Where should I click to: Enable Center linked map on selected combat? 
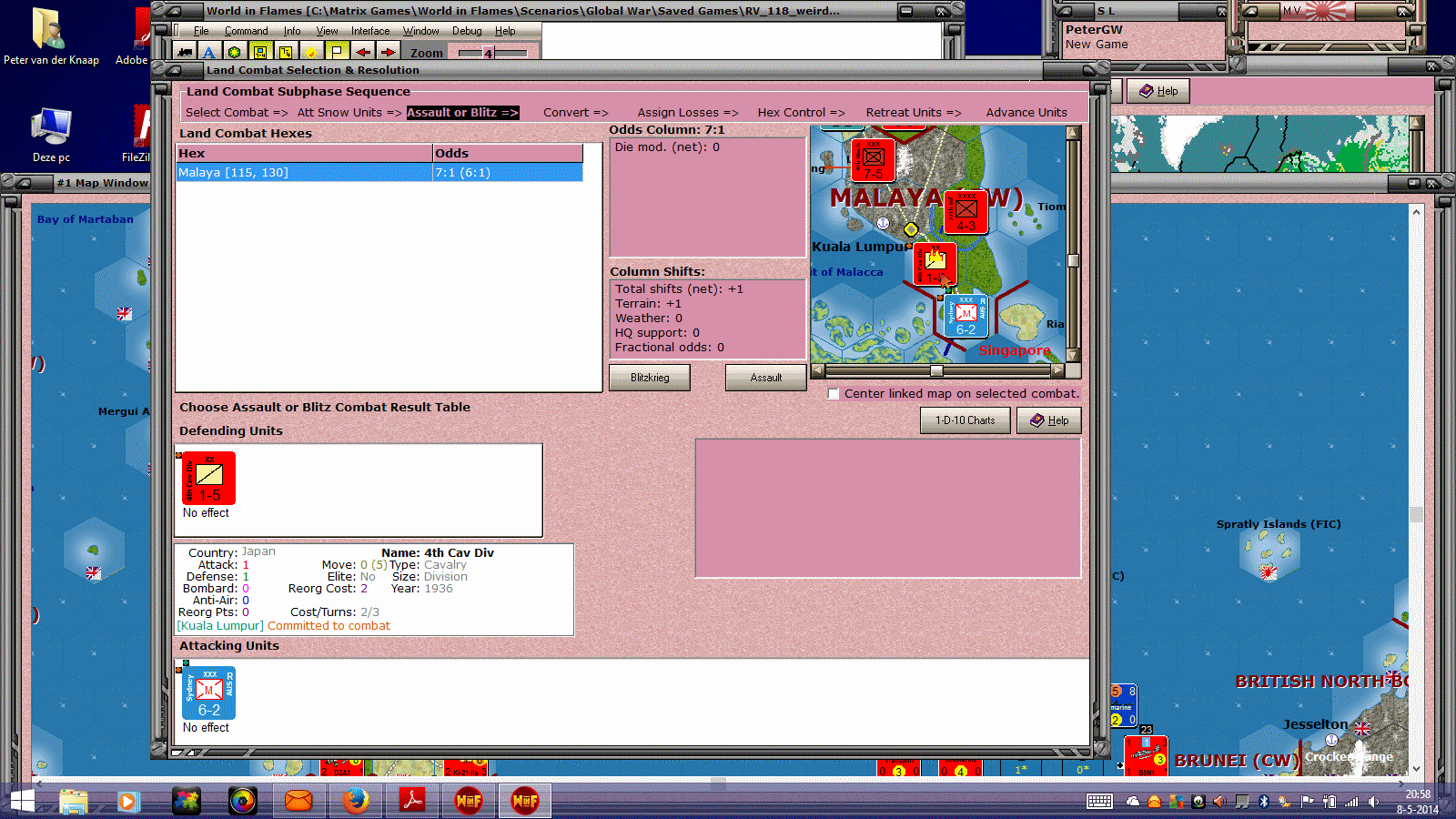click(x=834, y=394)
